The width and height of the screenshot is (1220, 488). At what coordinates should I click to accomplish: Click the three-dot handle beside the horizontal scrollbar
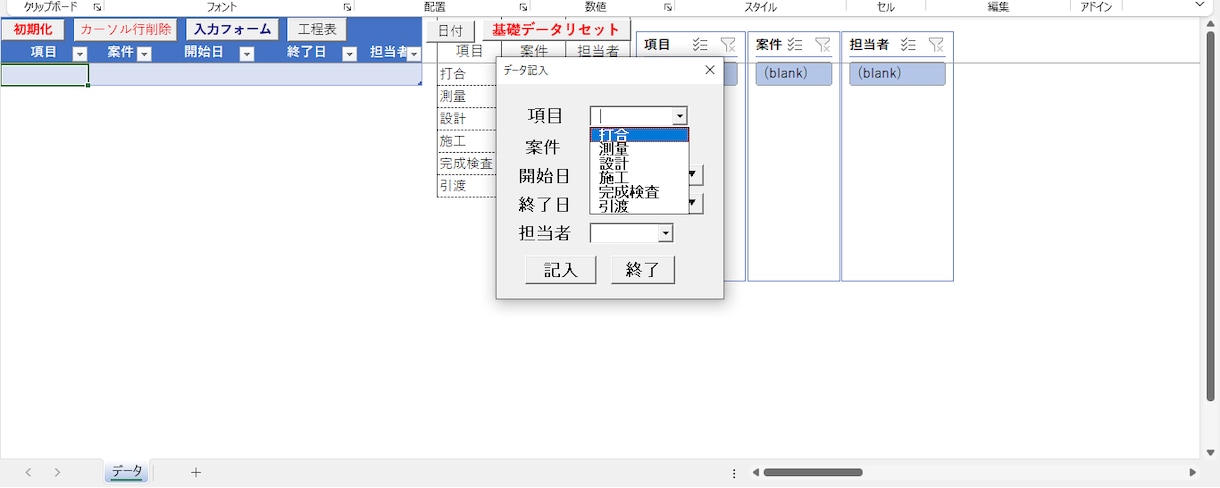(734, 473)
